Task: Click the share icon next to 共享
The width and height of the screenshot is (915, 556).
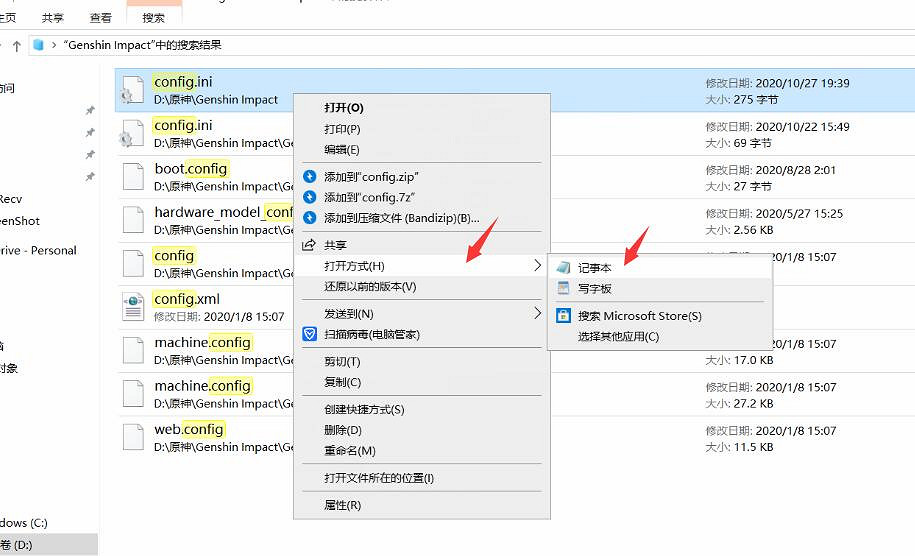Action: pos(309,245)
